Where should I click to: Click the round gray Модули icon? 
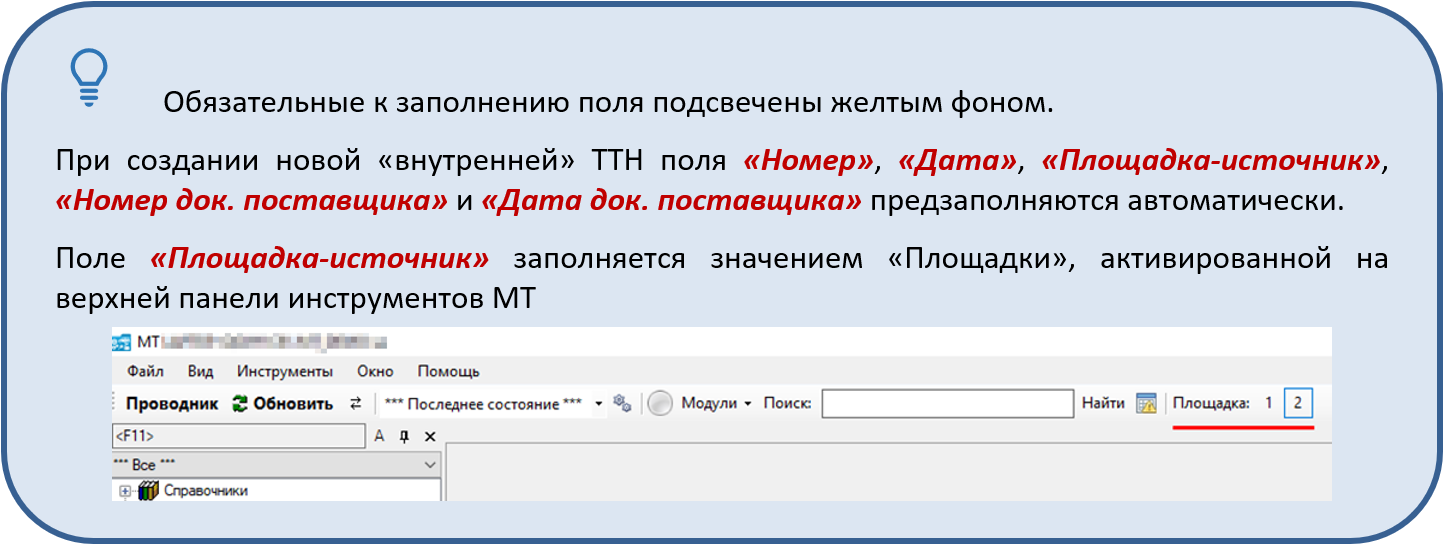(659, 404)
